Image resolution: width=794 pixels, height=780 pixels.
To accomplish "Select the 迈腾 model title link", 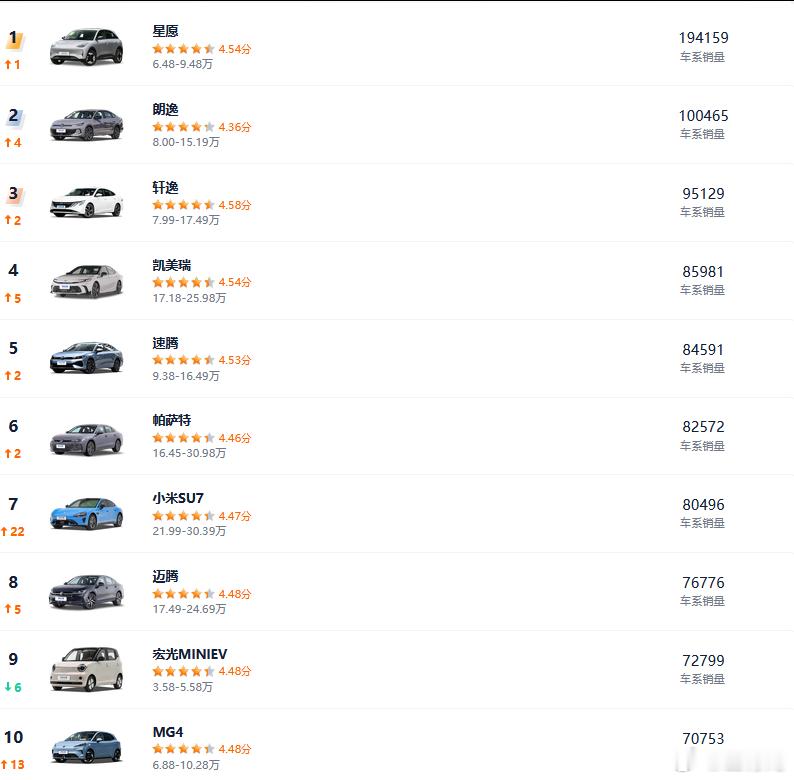I will [x=166, y=576].
